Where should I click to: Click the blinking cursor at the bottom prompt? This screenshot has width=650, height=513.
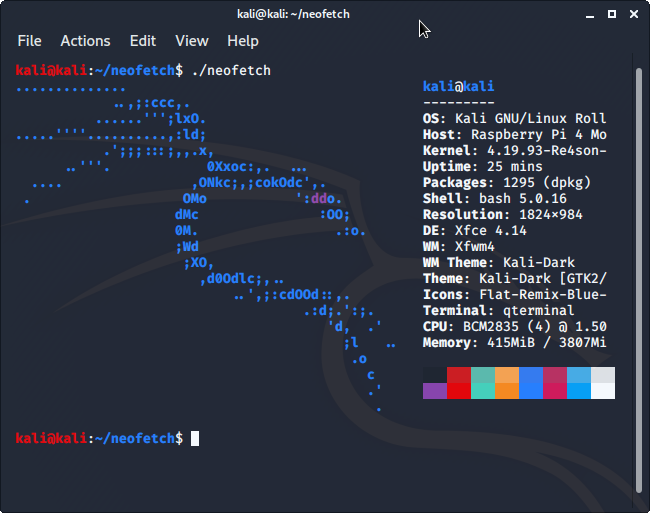(195, 438)
